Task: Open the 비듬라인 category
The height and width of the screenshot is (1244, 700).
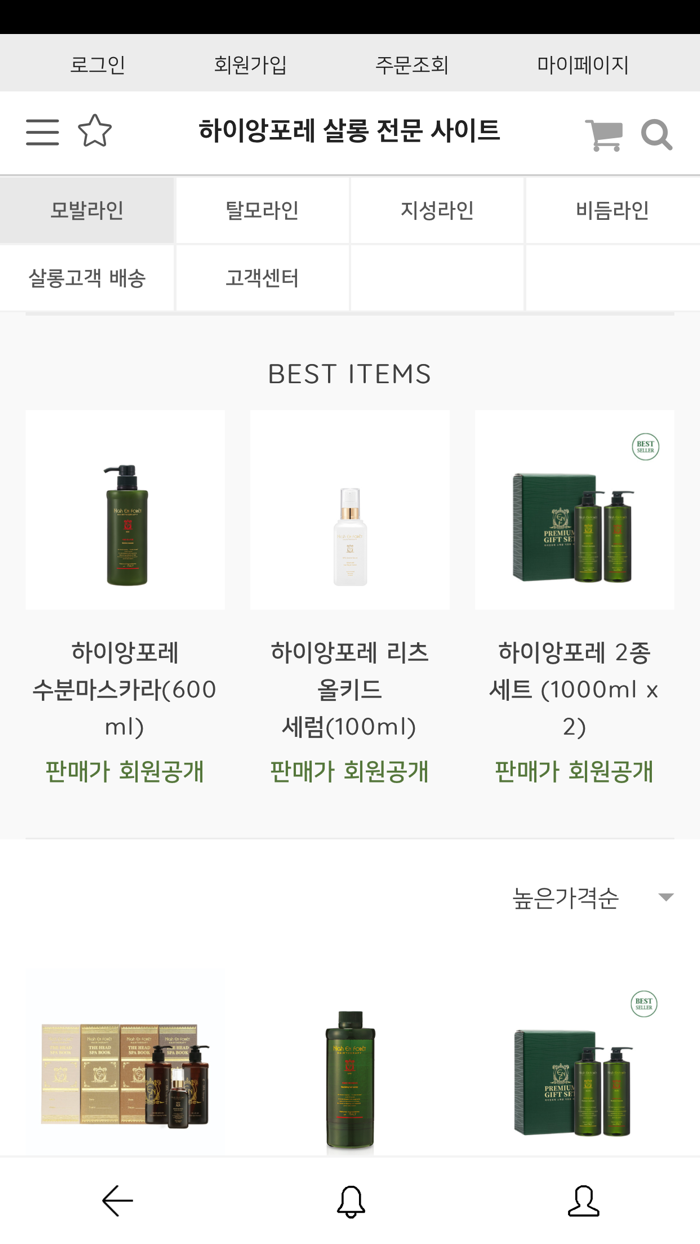Action: coord(612,209)
